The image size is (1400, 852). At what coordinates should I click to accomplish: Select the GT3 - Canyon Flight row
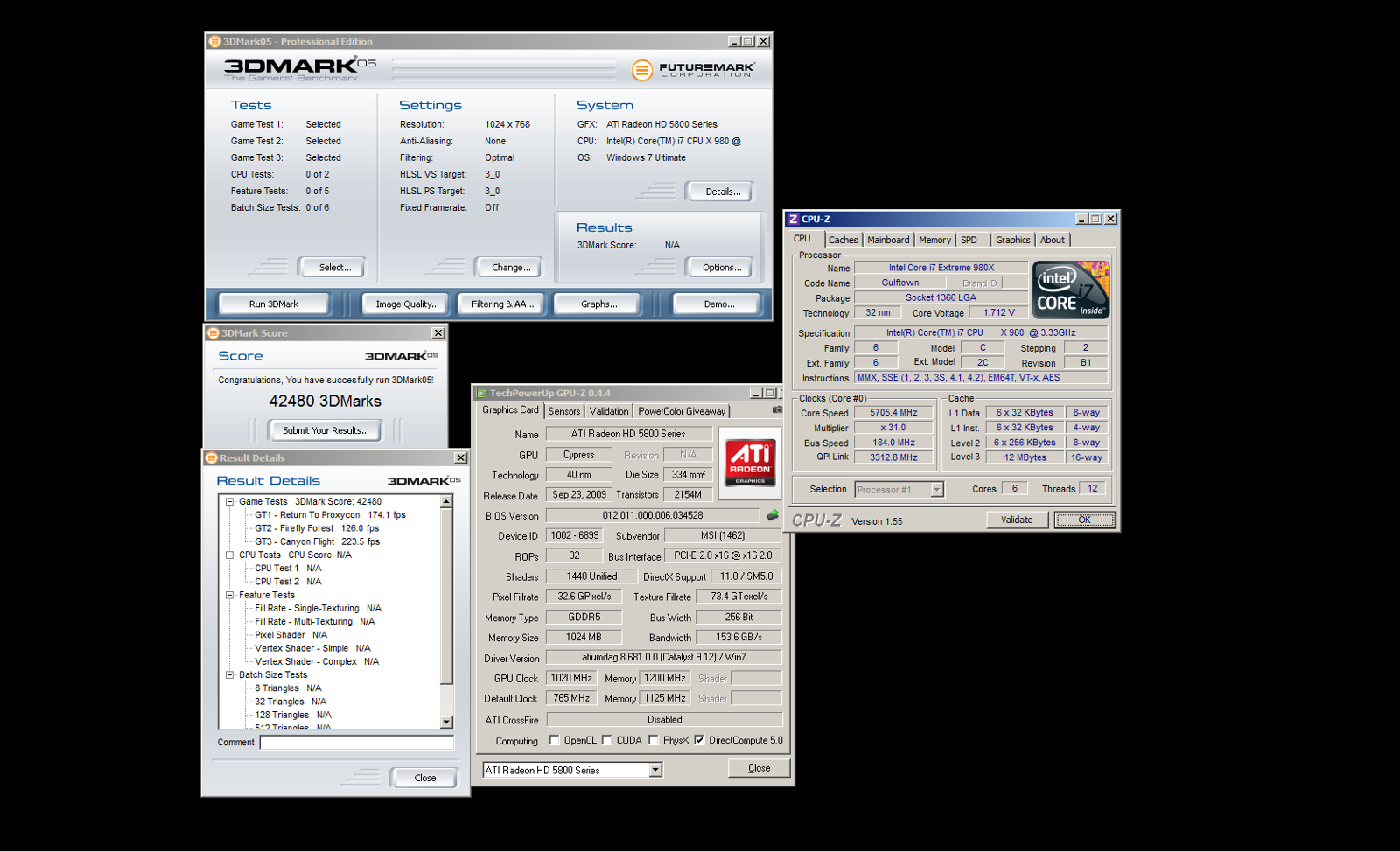[317, 541]
